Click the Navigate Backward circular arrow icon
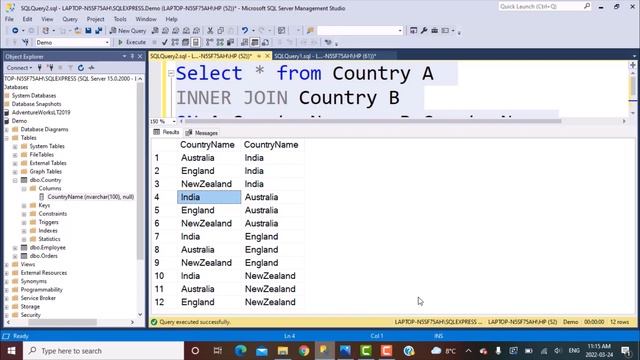The height and width of the screenshot is (360, 640). point(15,31)
